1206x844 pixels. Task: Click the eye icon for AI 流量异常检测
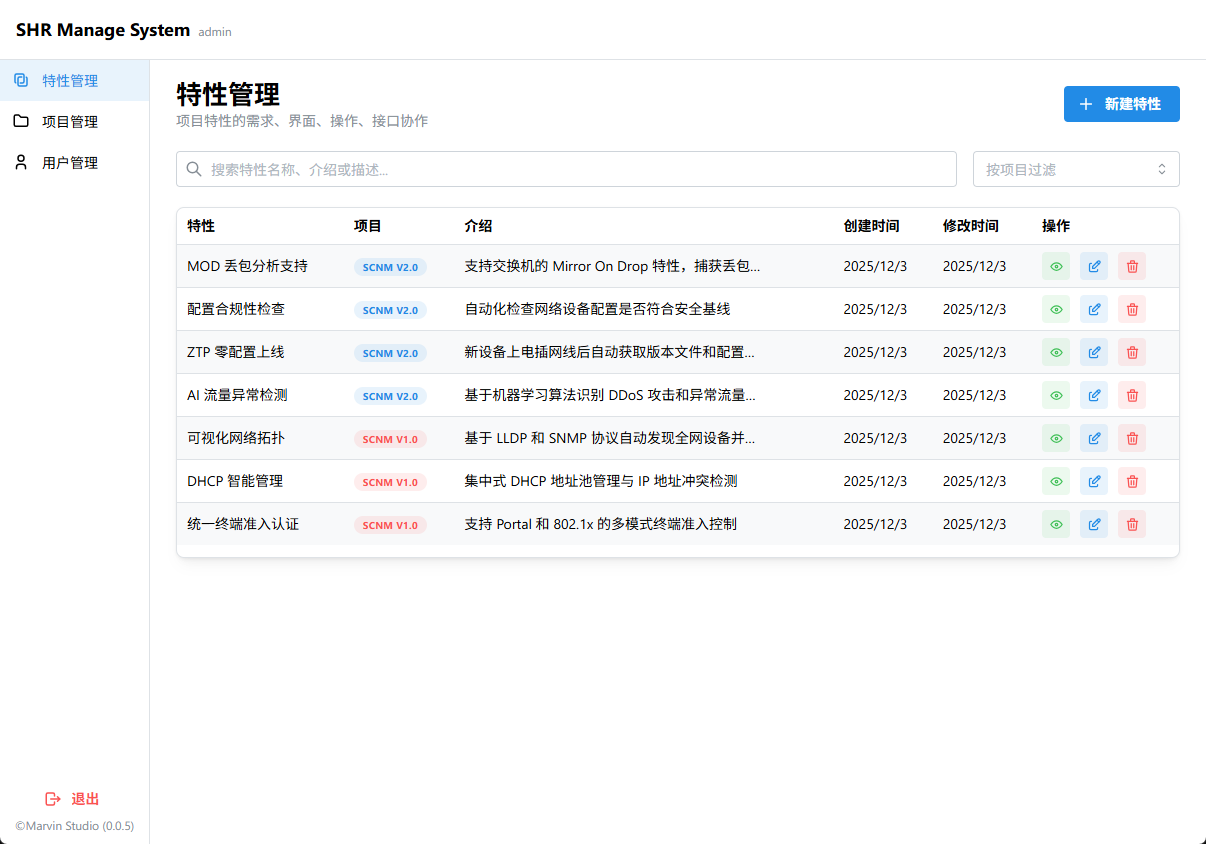pos(1056,395)
